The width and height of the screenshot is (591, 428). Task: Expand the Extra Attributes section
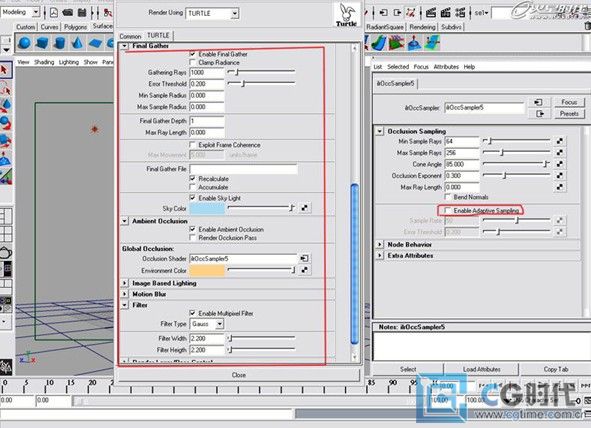[380, 255]
